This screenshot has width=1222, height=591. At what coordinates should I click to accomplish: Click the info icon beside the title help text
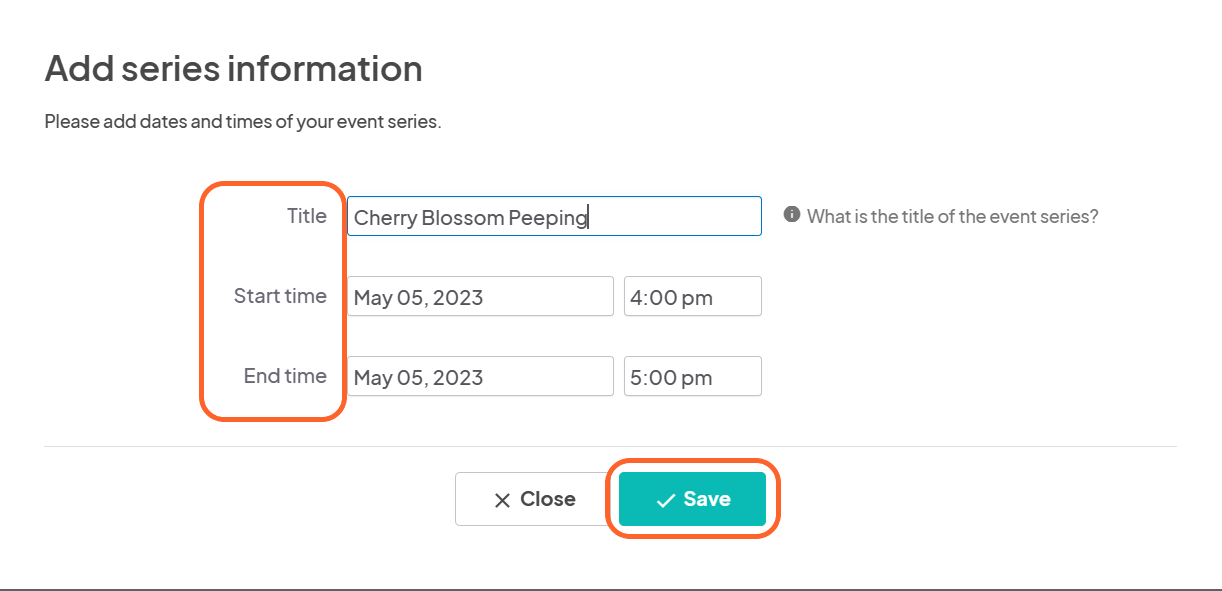[792, 215]
